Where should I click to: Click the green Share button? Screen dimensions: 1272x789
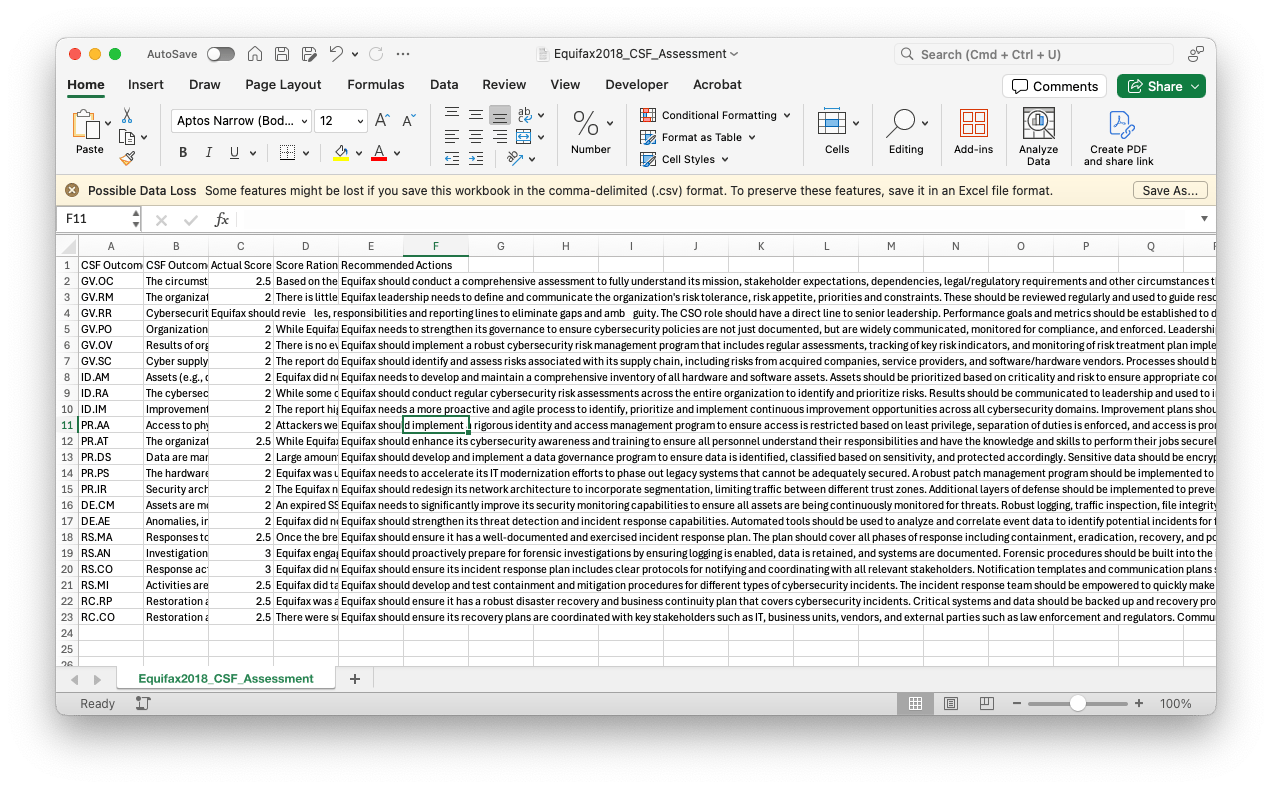point(1161,86)
